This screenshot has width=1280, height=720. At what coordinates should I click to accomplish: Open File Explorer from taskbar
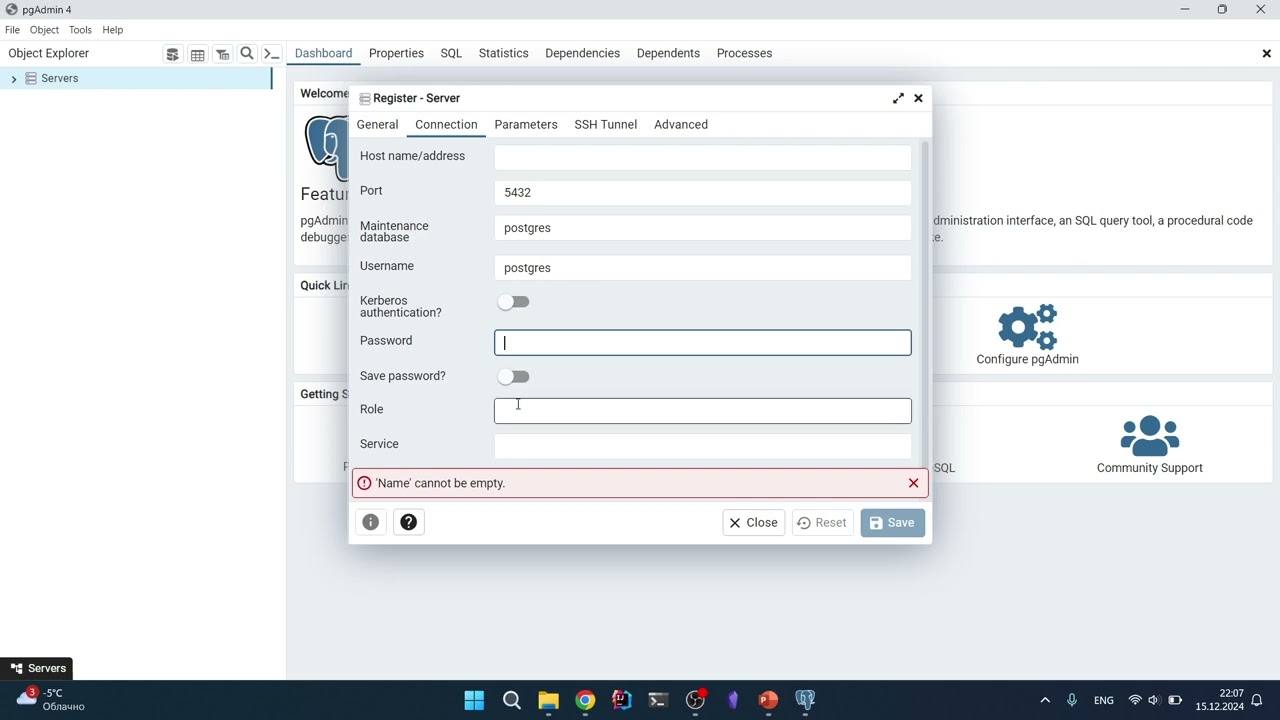point(549,700)
